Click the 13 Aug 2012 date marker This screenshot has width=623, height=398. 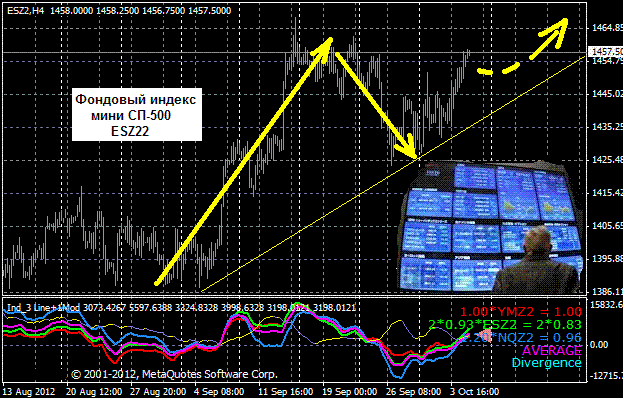pyautogui.click(x=29, y=391)
